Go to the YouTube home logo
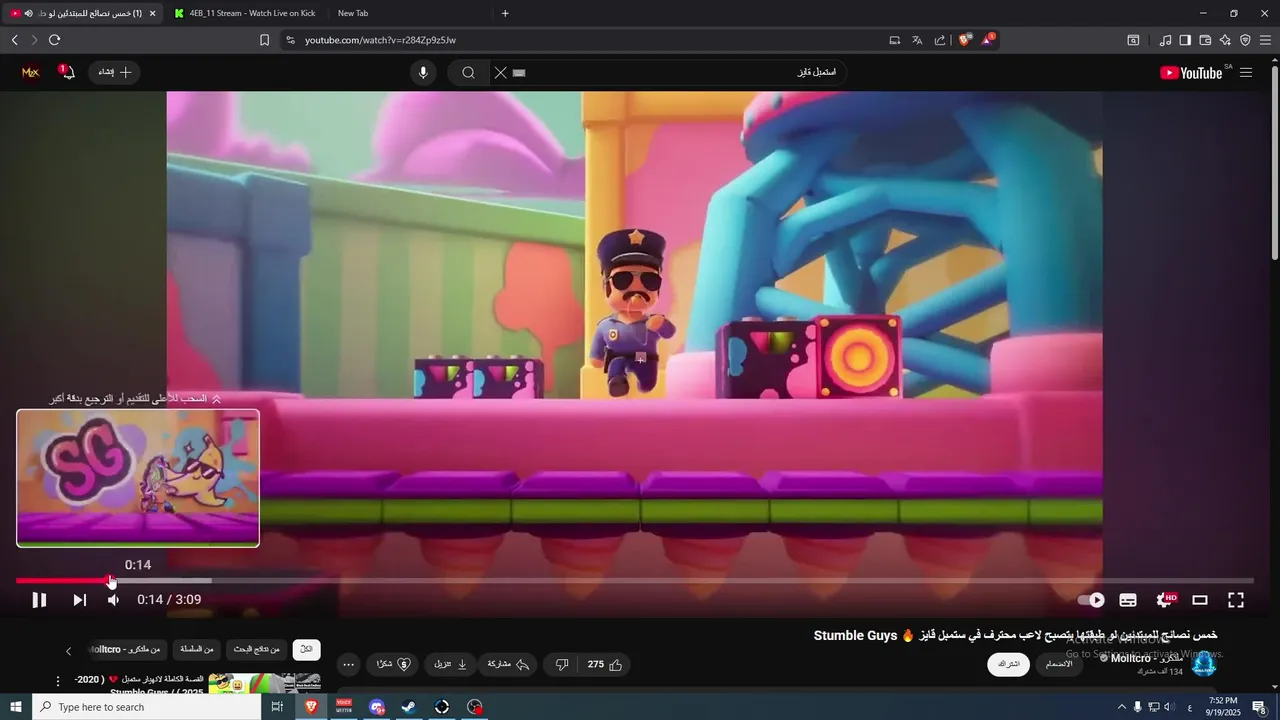This screenshot has width=1280, height=720. click(x=1191, y=72)
